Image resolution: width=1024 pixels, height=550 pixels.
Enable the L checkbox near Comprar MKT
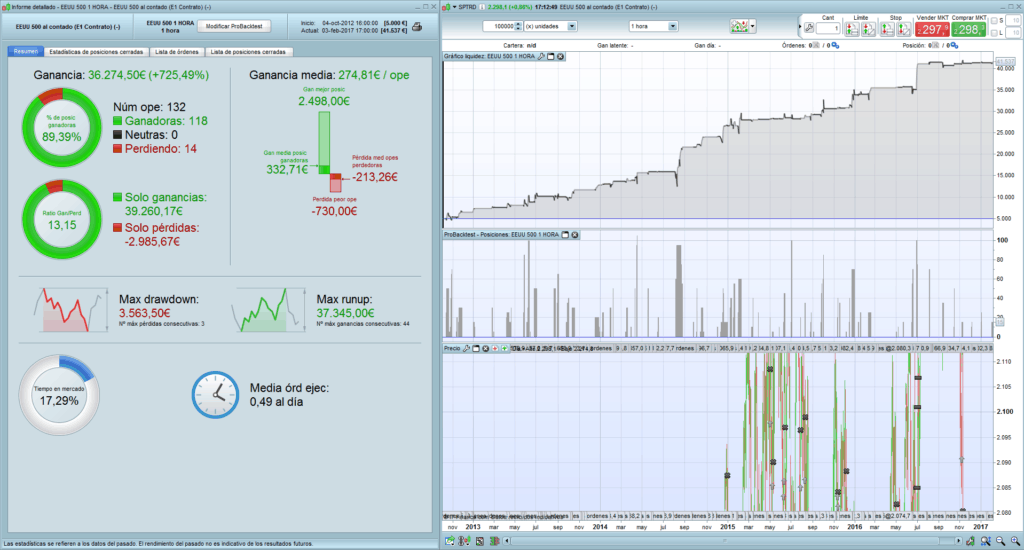click(x=994, y=33)
